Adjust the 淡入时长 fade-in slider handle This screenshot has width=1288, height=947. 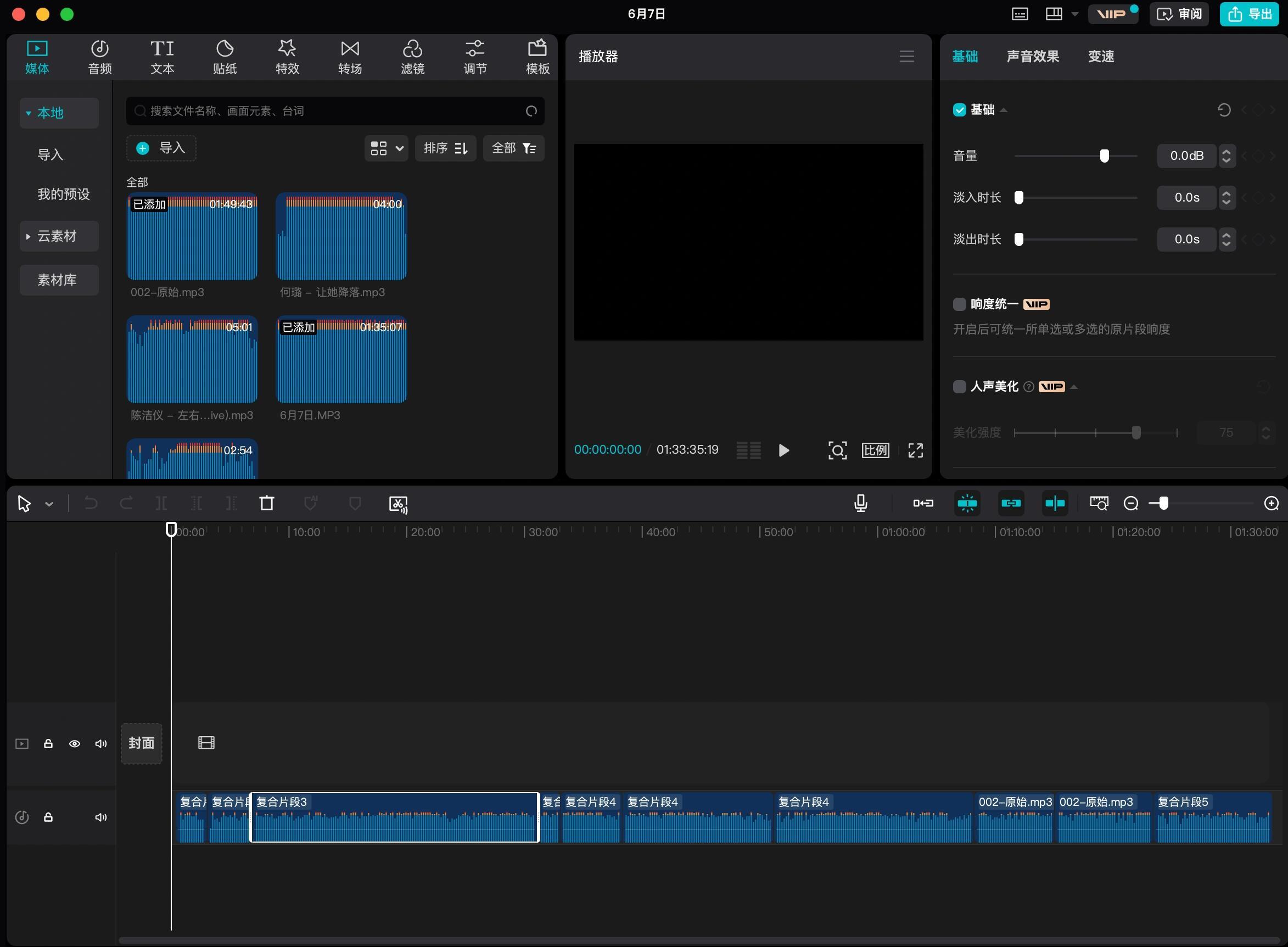1019,198
